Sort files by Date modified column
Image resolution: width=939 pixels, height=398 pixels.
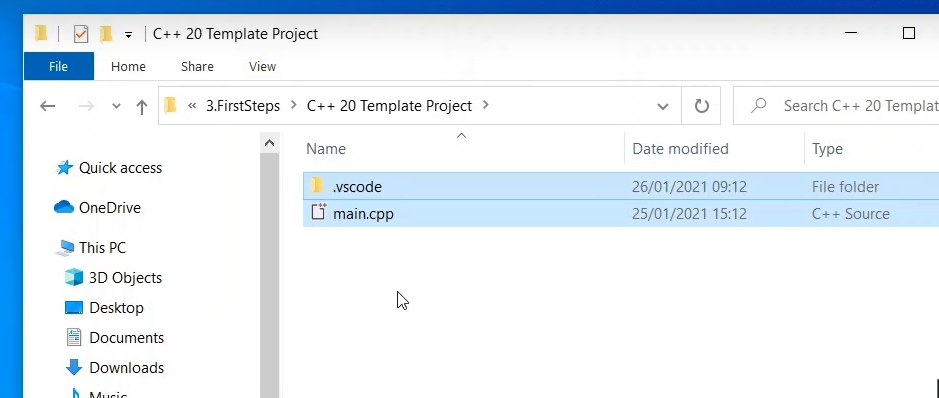pos(680,148)
